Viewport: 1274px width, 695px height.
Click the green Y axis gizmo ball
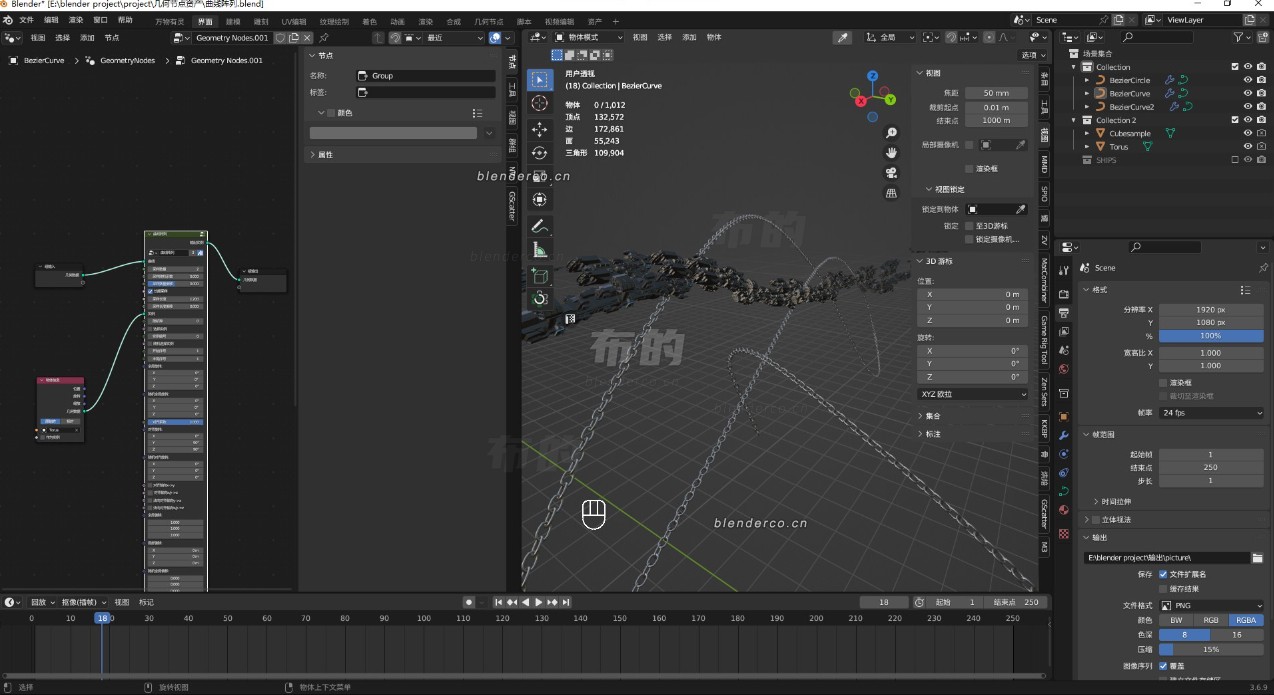click(890, 98)
